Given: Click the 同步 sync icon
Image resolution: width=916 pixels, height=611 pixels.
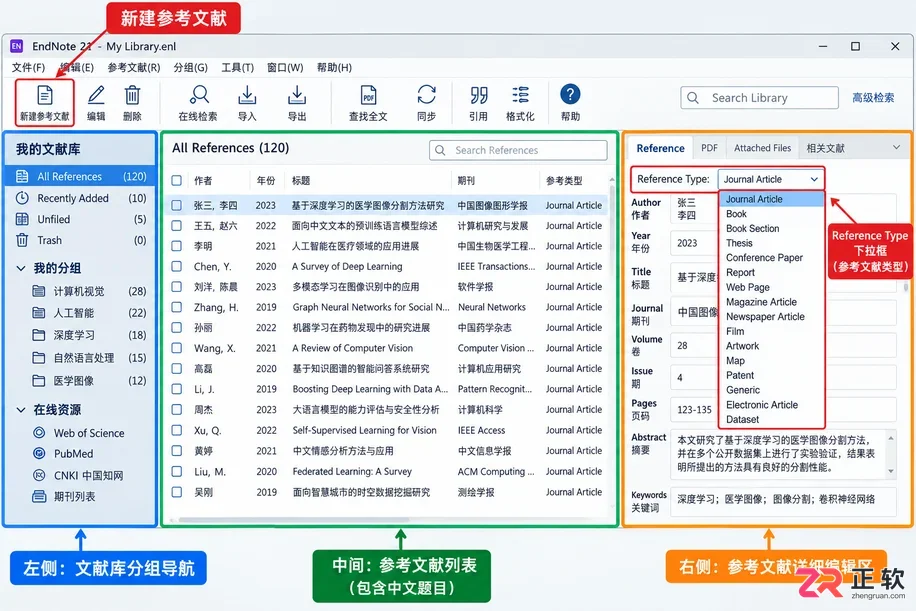Looking at the screenshot, I should click(426, 95).
